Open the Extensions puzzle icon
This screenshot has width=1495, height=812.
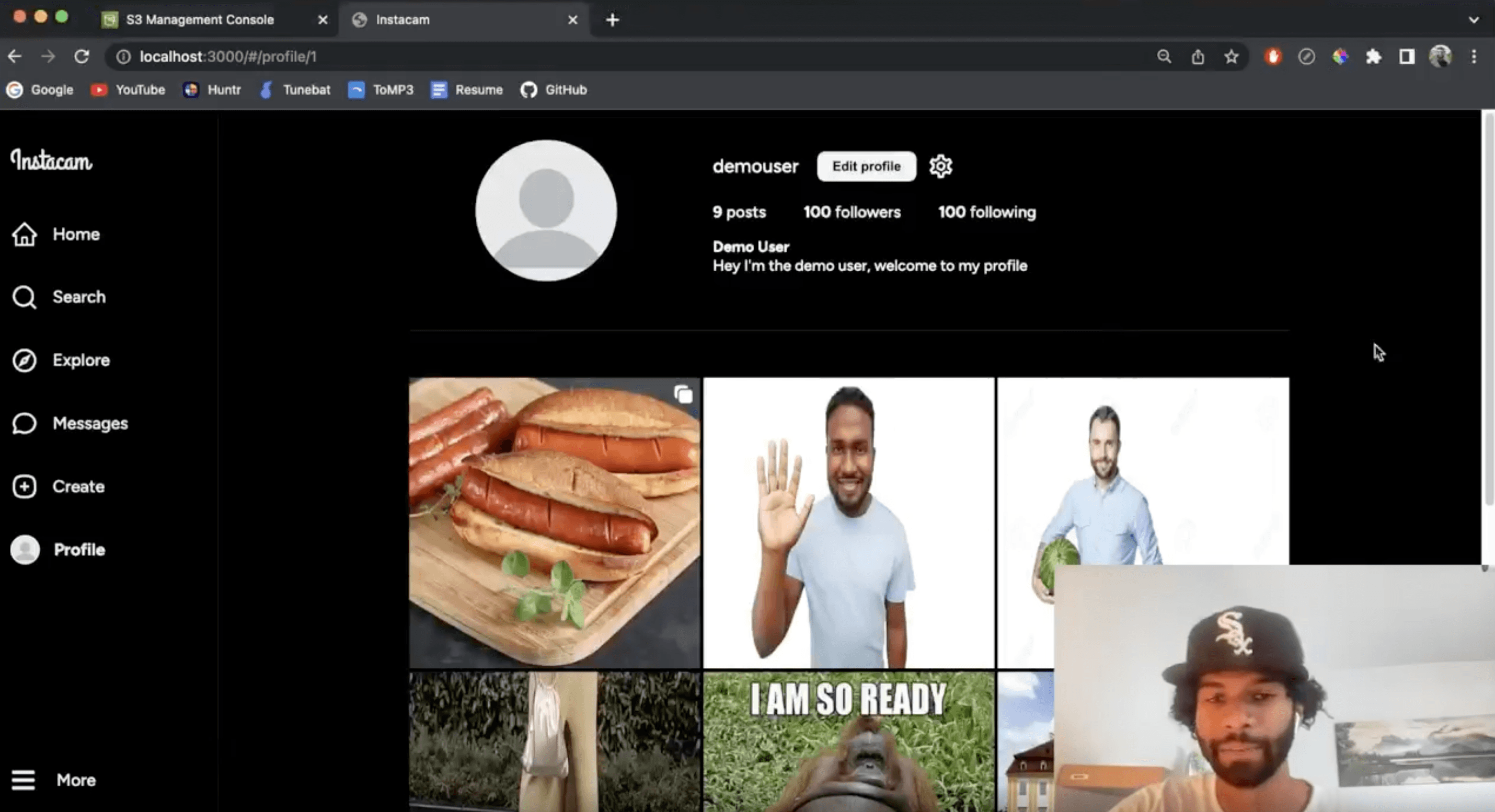1373,56
